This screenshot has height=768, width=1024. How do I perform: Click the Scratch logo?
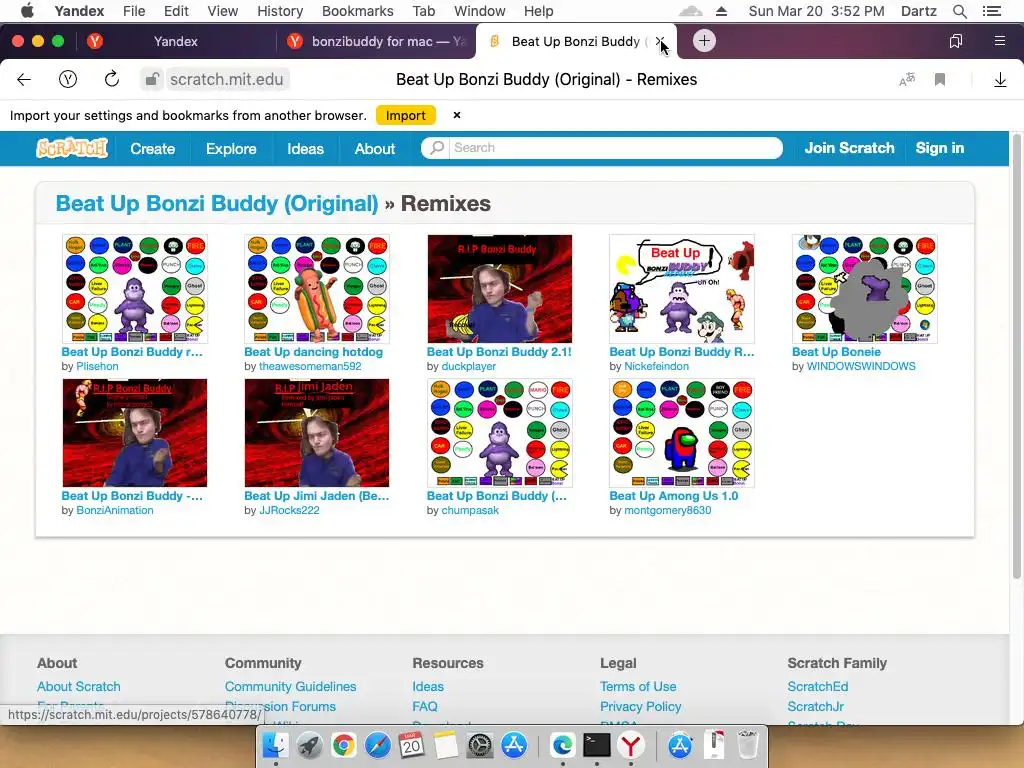(72, 148)
